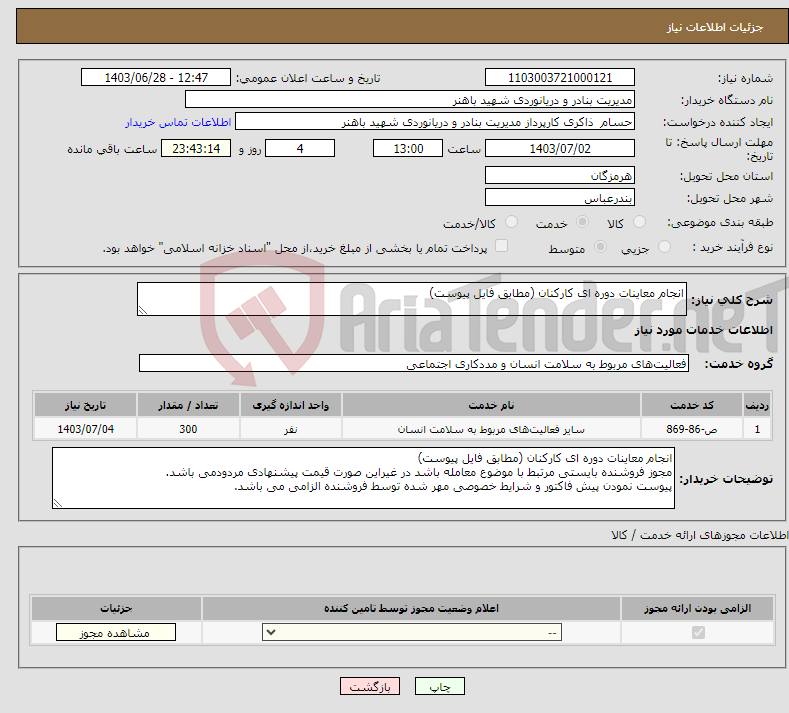This screenshot has width=789, height=713.
Task: Click the توضیحات خریدار text area
Action: point(363,478)
